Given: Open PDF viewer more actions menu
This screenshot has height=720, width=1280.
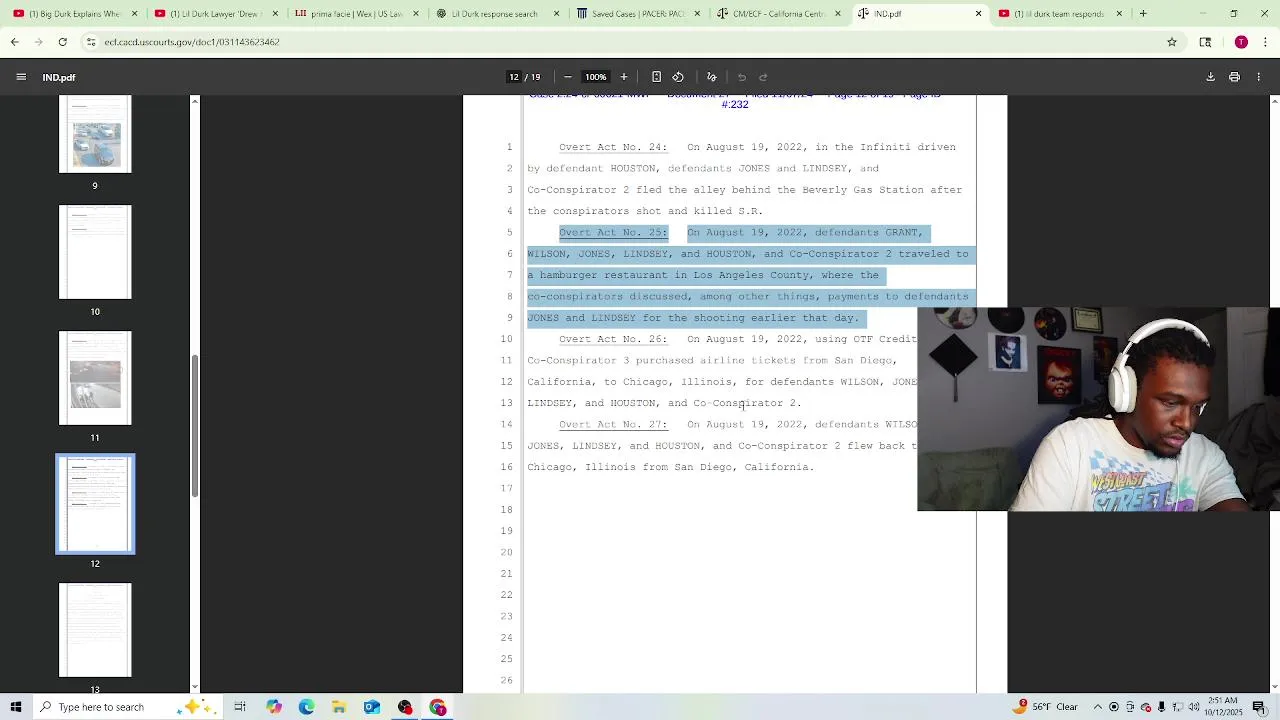Looking at the screenshot, I should point(1260,77).
